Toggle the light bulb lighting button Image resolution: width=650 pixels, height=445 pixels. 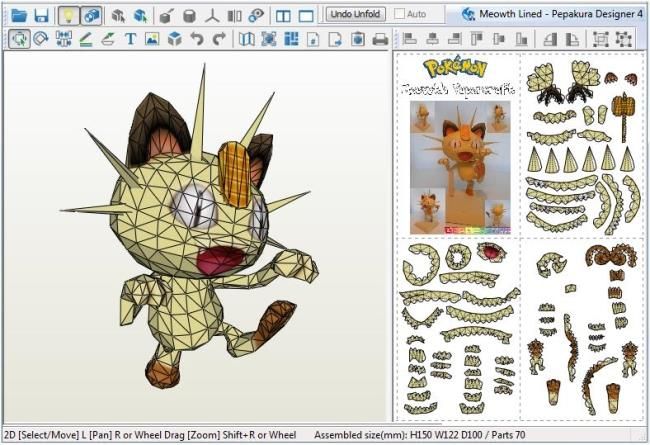(x=69, y=16)
